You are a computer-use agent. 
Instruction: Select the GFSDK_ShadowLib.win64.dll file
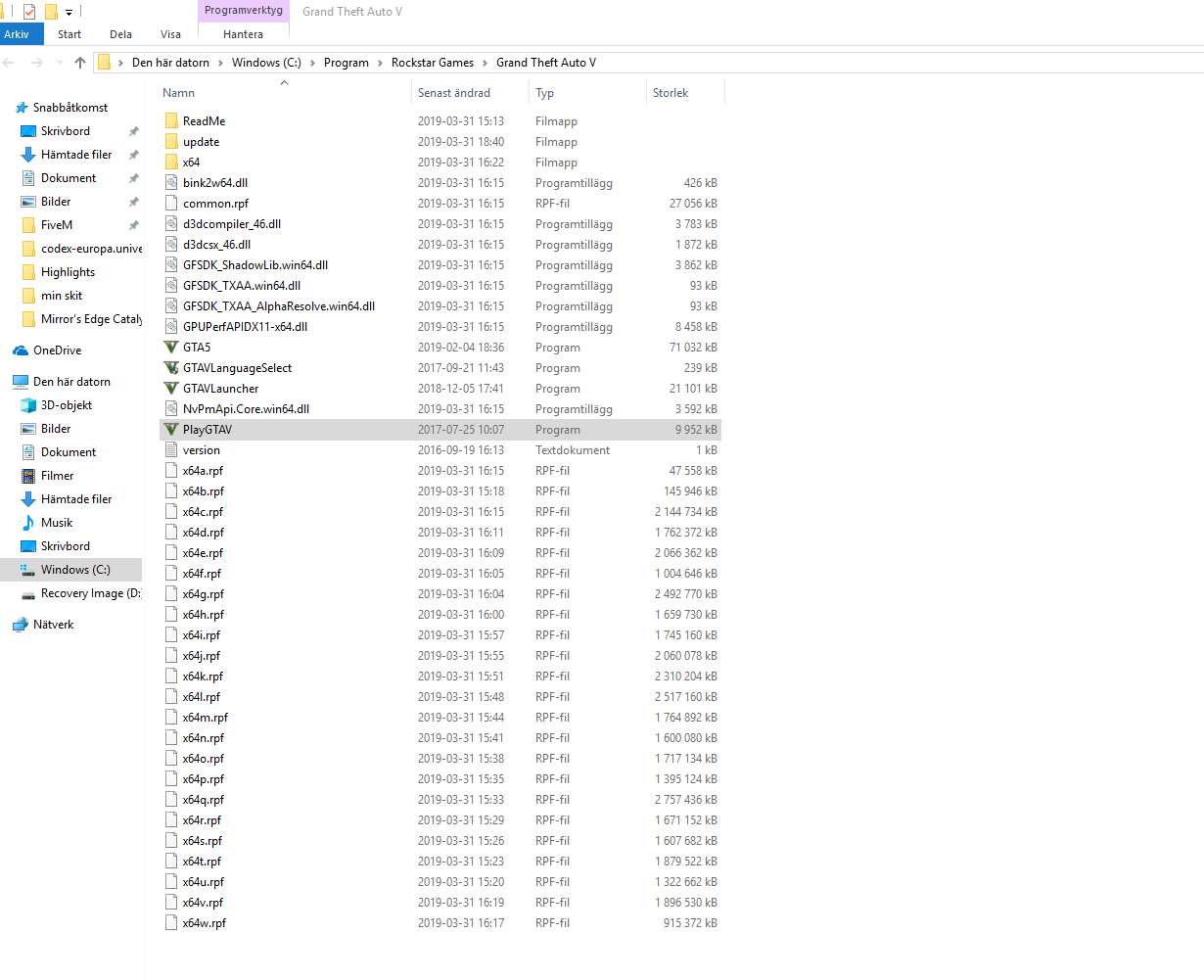[440, 265]
